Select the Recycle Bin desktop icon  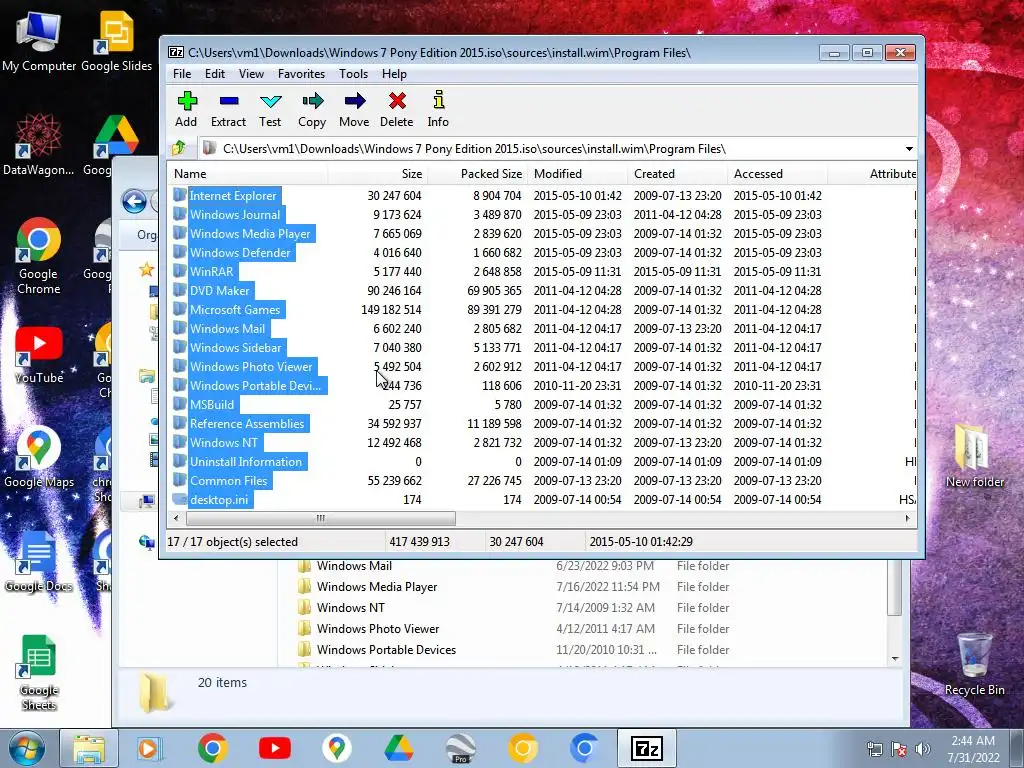click(x=974, y=665)
